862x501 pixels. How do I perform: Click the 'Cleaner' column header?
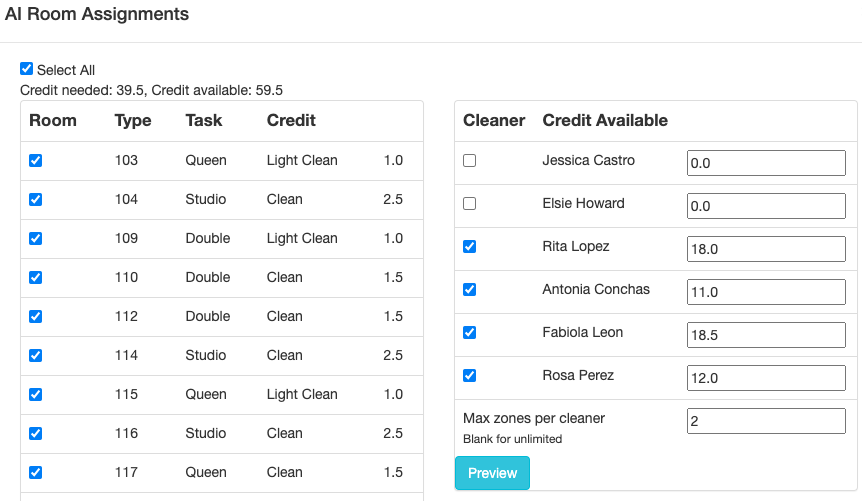[x=494, y=120]
